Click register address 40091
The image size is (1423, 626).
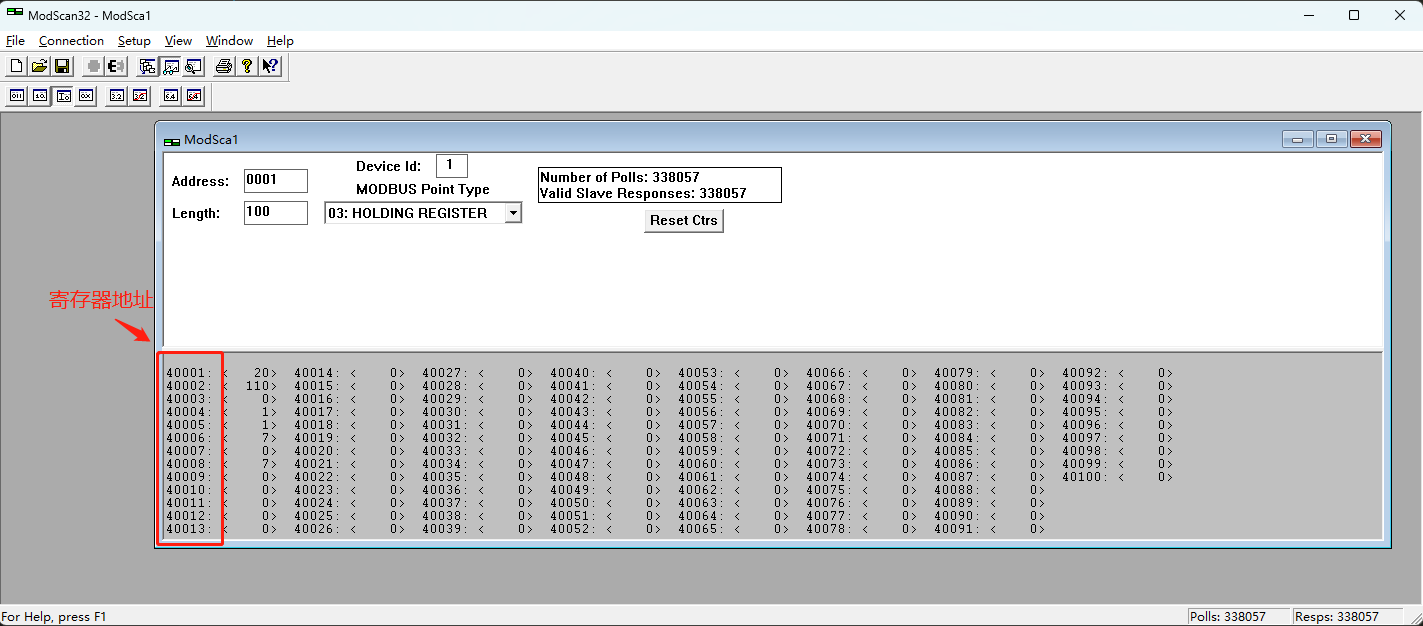click(954, 529)
